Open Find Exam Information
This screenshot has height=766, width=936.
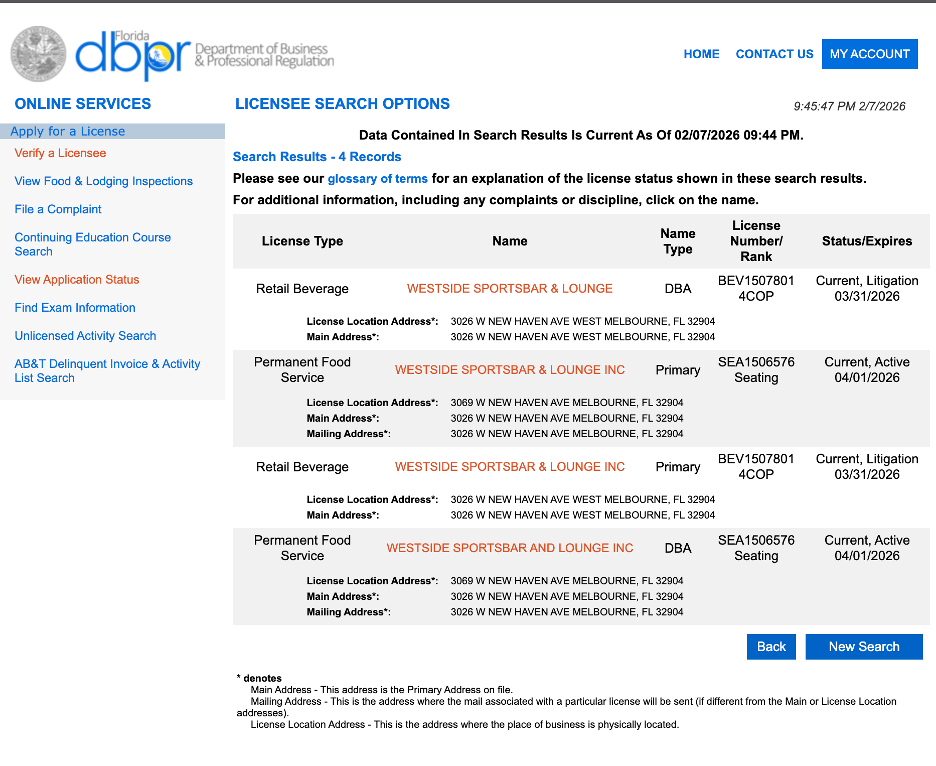75,308
